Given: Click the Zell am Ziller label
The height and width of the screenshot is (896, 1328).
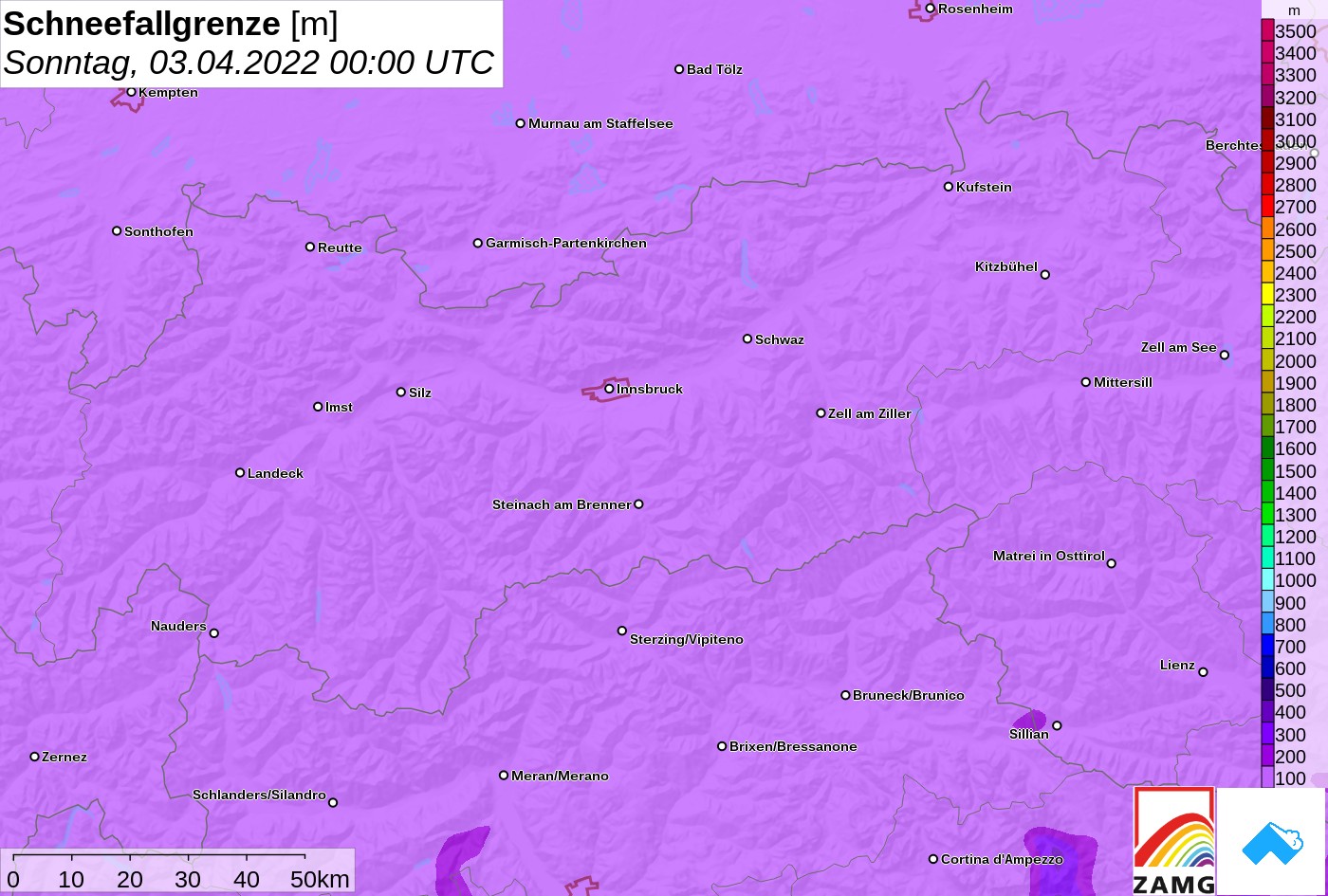Looking at the screenshot, I should click(870, 413).
